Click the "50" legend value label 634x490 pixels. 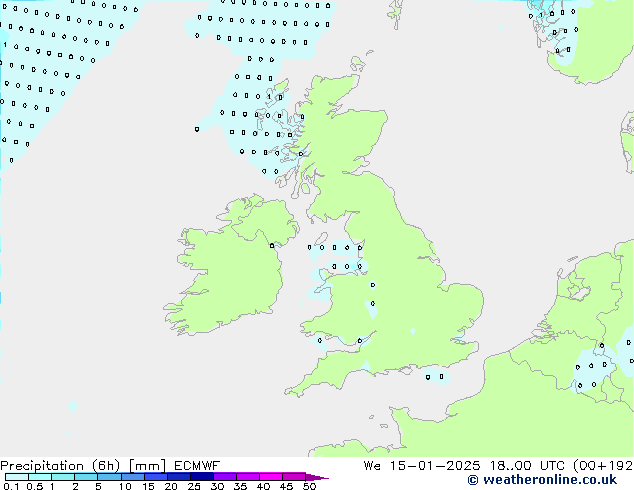click(309, 486)
